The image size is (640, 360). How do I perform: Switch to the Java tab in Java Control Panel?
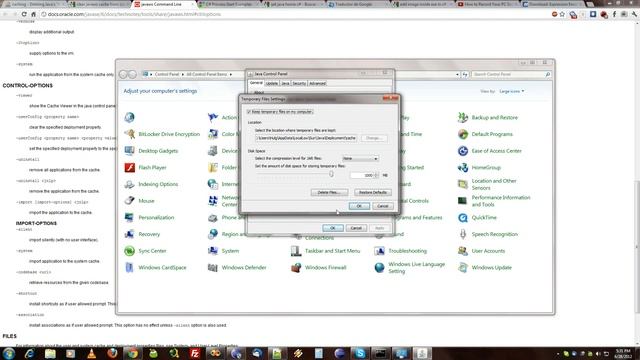(285, 83)
